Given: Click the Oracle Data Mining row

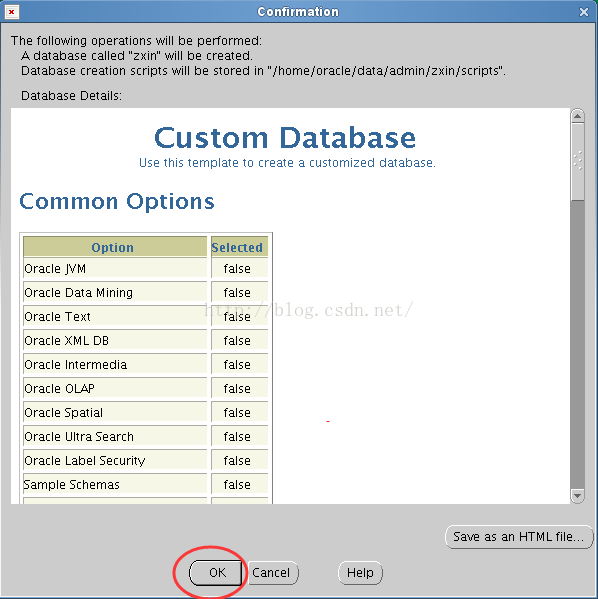Looking at the screenshot, I should [x=146, y=293].
